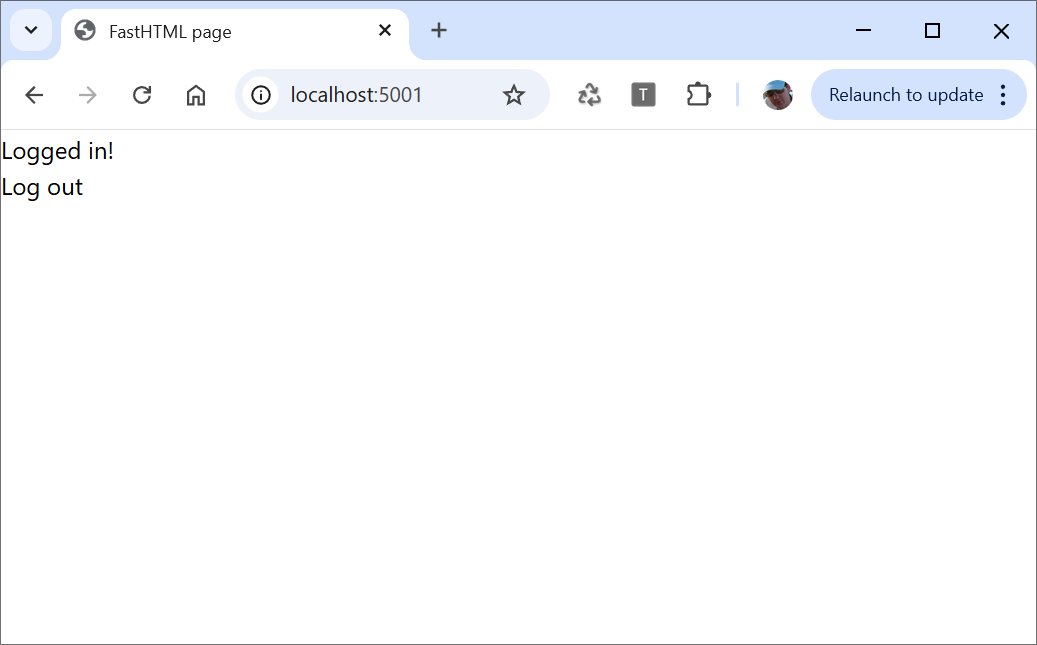This screenshot has height=645, width=1037.
Task: Click the localhost:5001 address bar
Action: [x=380, y=95]
